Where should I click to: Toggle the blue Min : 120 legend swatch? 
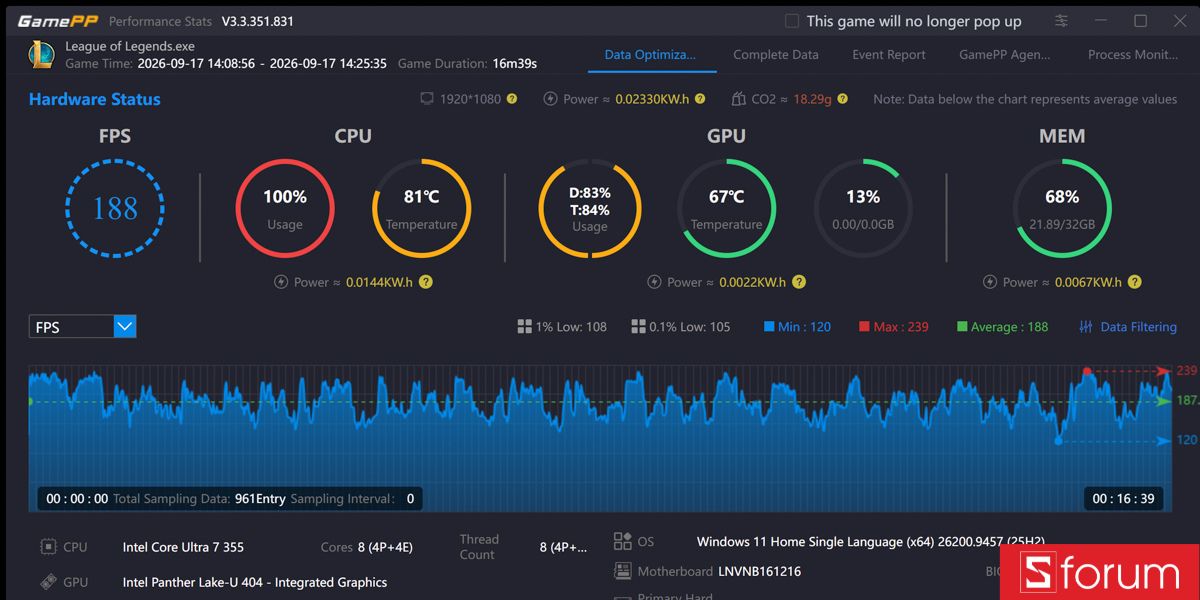(769, 327)
